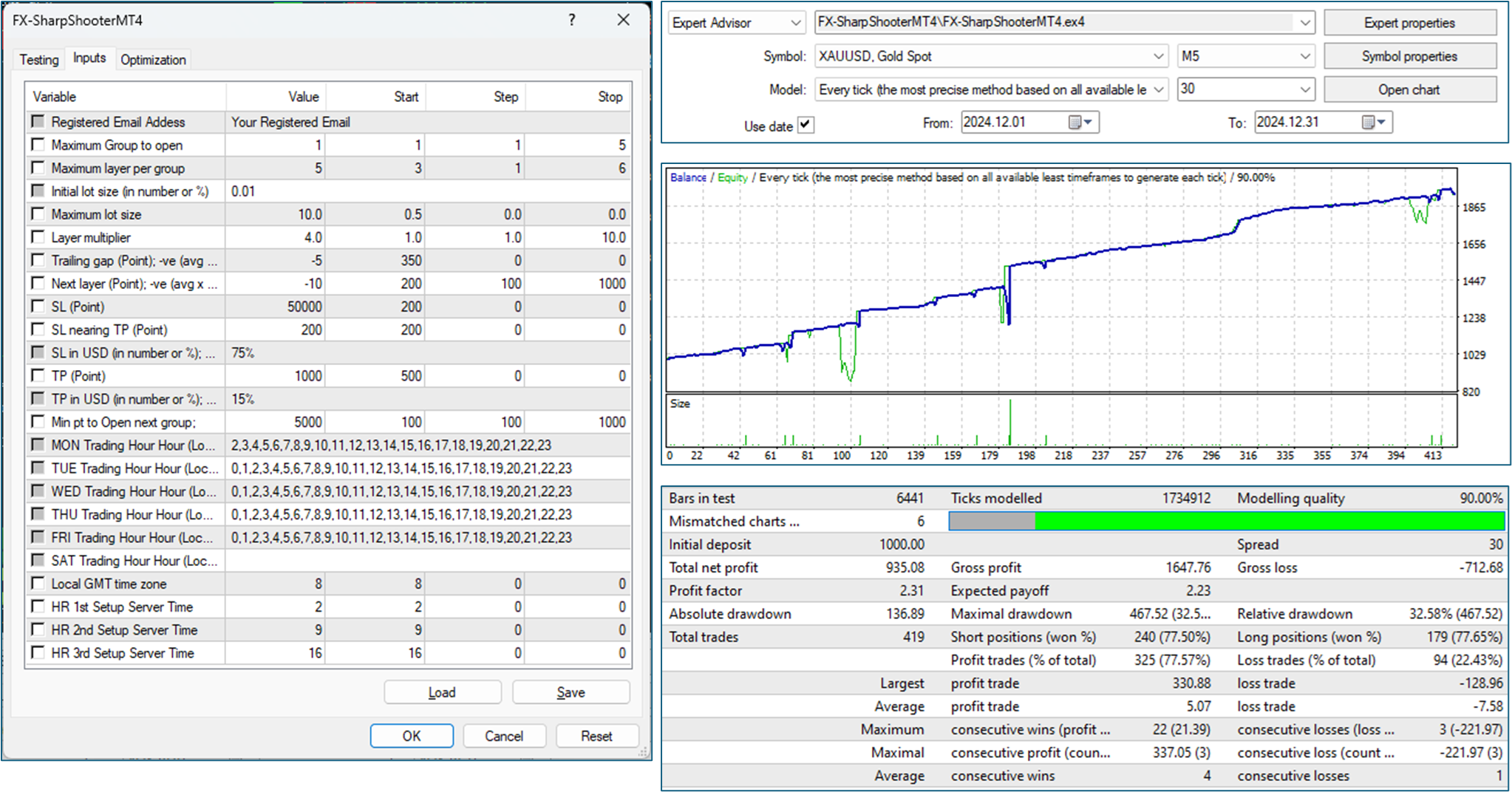Open the spread 30 dropdown
The image size is (1512, 792).
[1304, 89]
